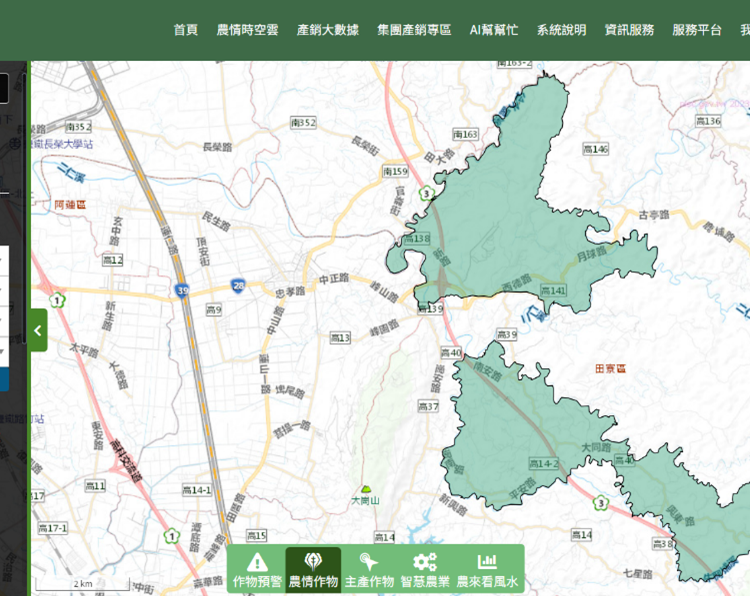Open the 農情時空雲 menu

click(247, 30)
